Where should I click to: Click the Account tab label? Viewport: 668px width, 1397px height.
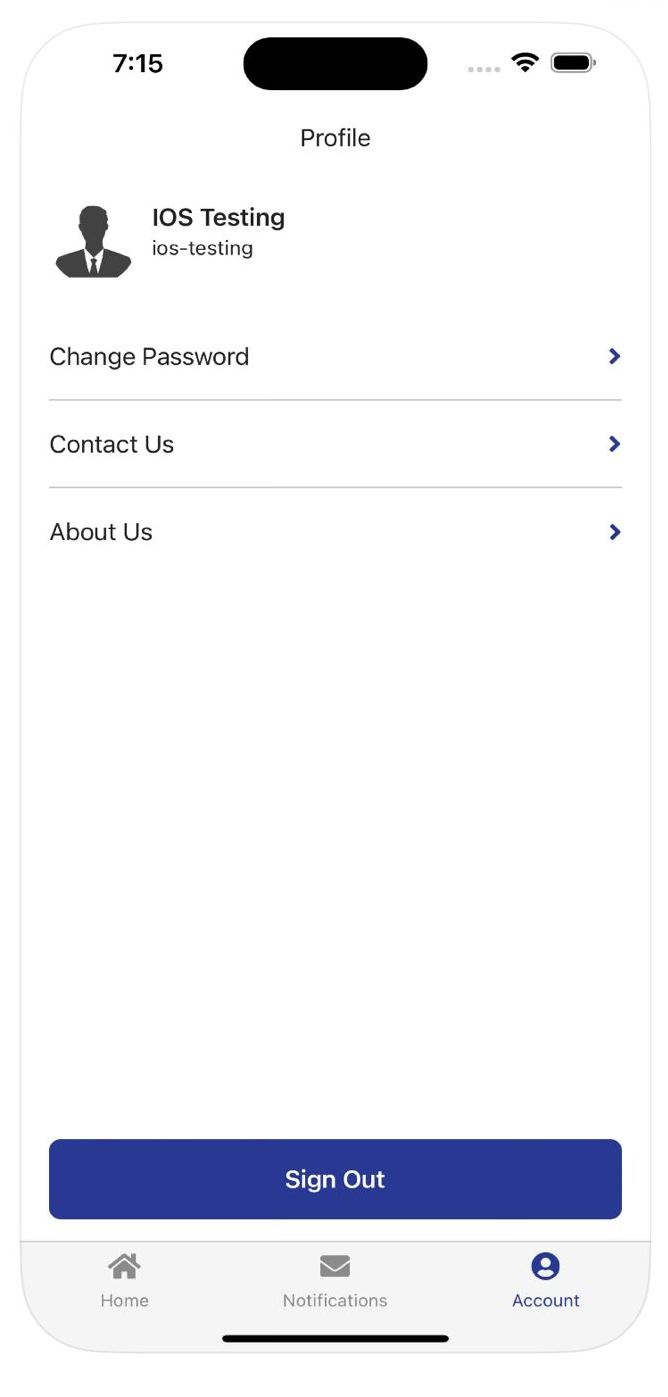point(545,1300)
